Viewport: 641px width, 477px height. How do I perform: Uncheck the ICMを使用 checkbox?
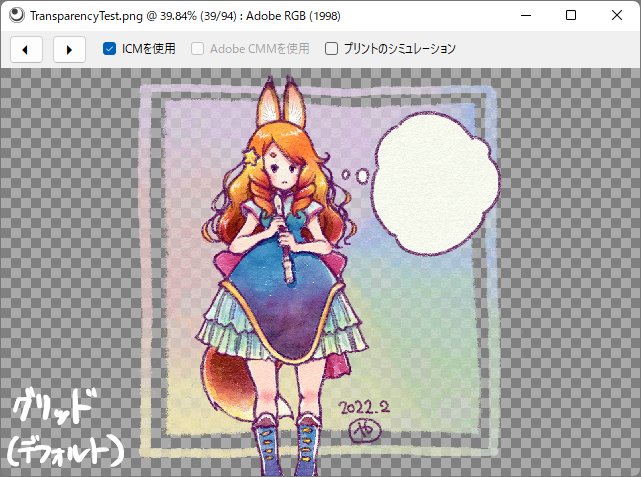[x=109, y=49]
